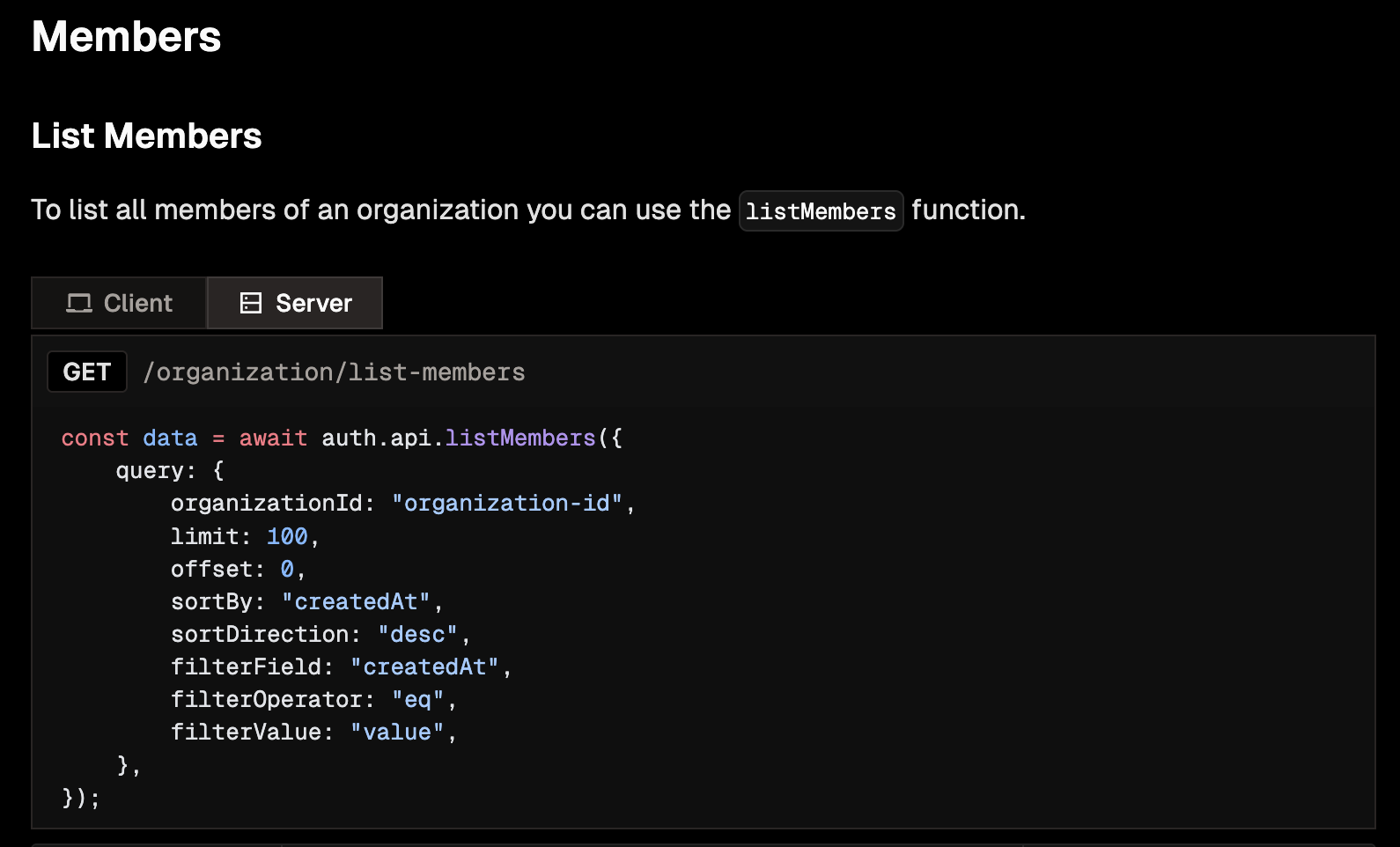Viewport: 1400px width, 847px height.
Task: Click the await keyword in code
Action: click(273, 438)
